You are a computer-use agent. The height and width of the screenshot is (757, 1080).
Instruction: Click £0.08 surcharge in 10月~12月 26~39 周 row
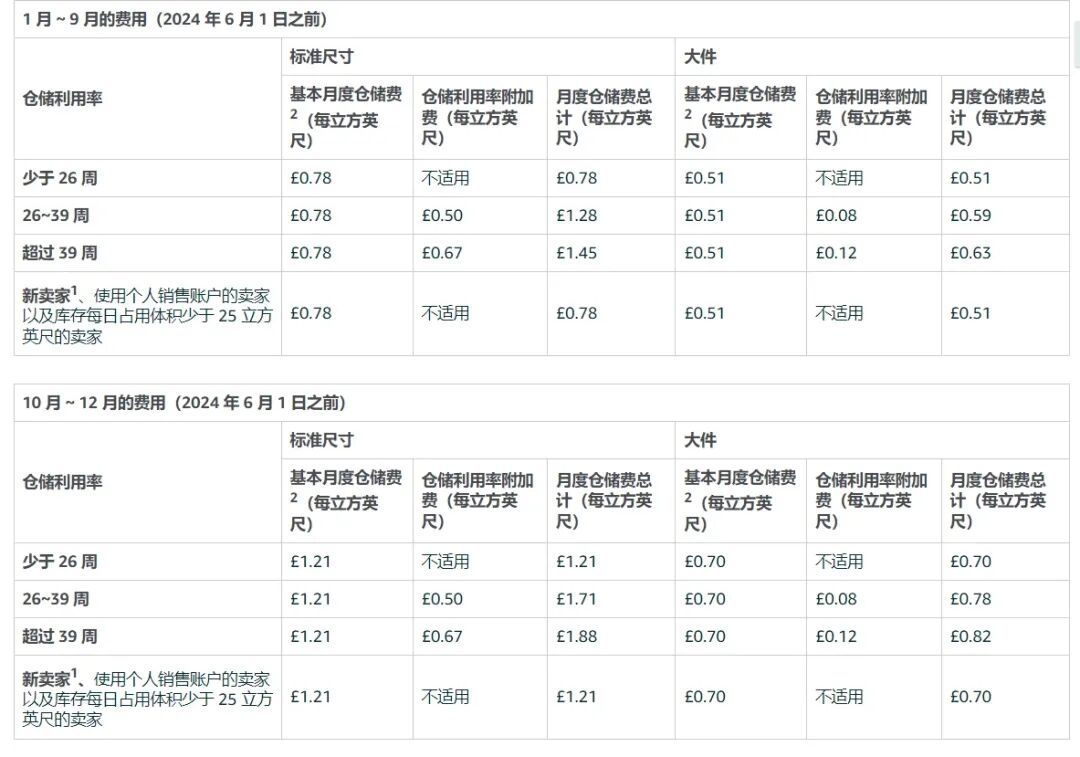(836, 599)
